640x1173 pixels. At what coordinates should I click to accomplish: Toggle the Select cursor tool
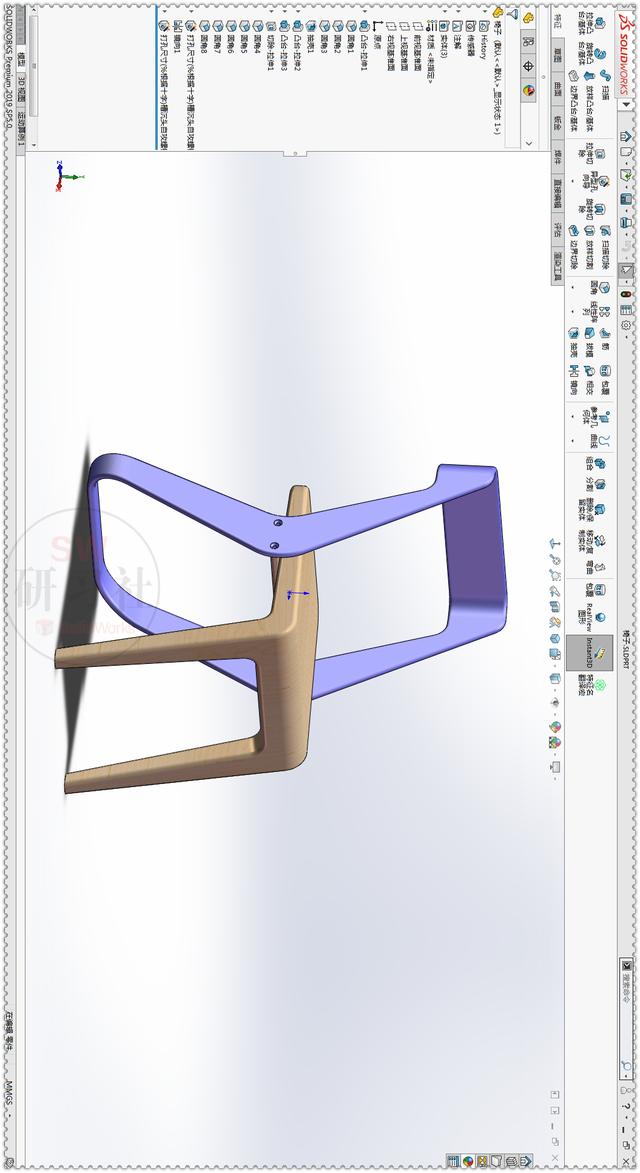pos(626,270)
